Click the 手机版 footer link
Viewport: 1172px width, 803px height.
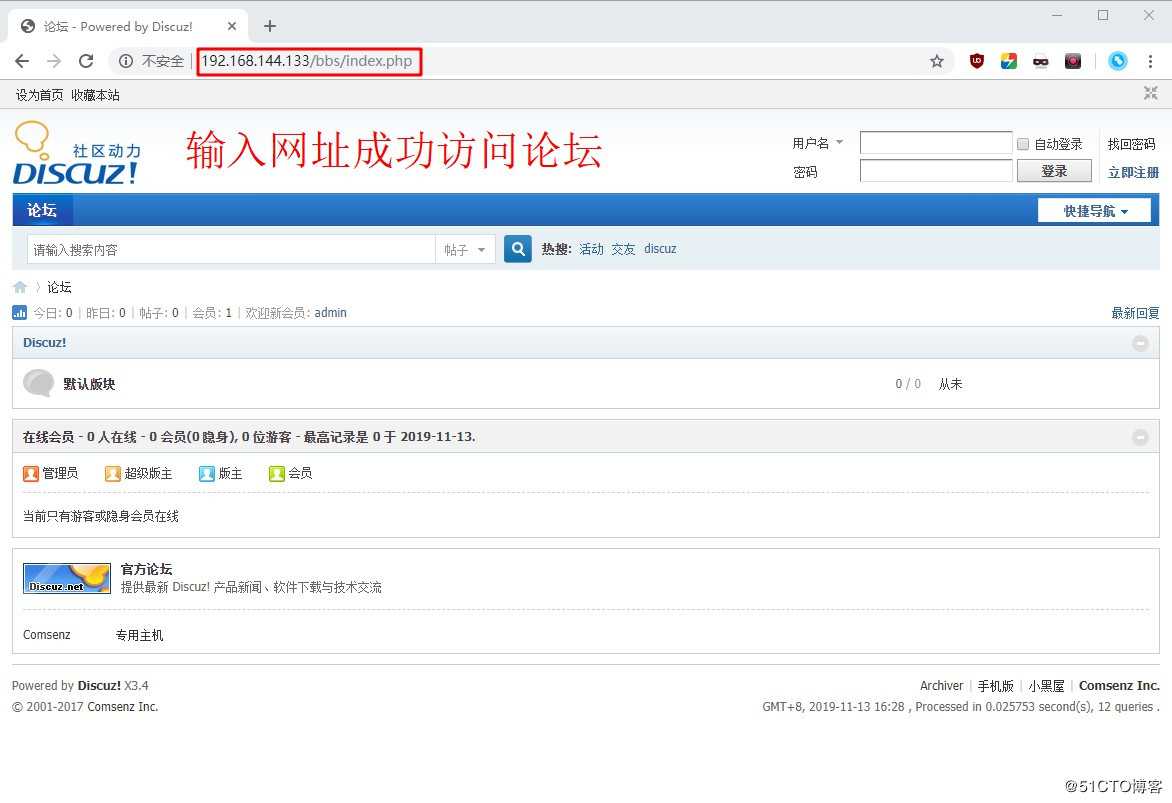(995, 686)
